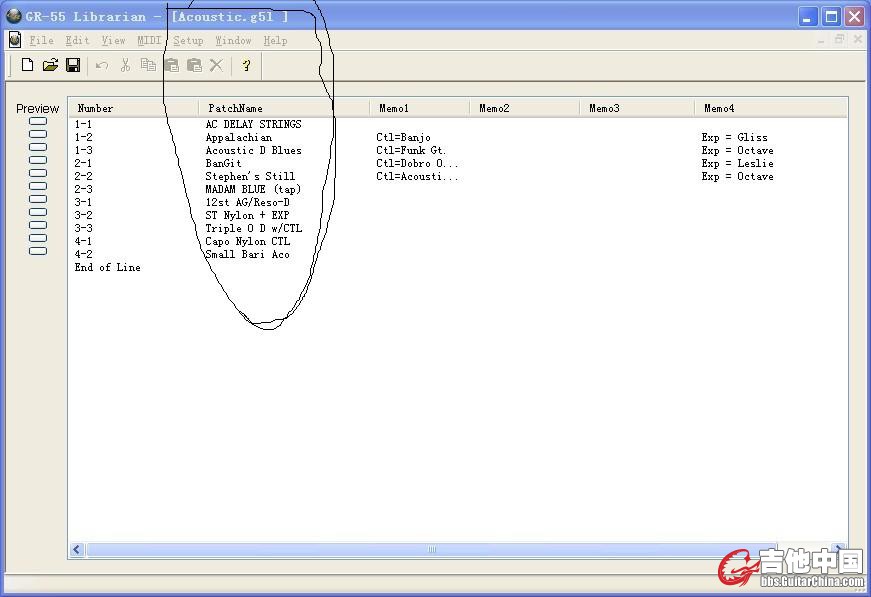This screenshot has width=871, height=597.
Task: Open Help via question mark icon
Action: click(246, 65)
